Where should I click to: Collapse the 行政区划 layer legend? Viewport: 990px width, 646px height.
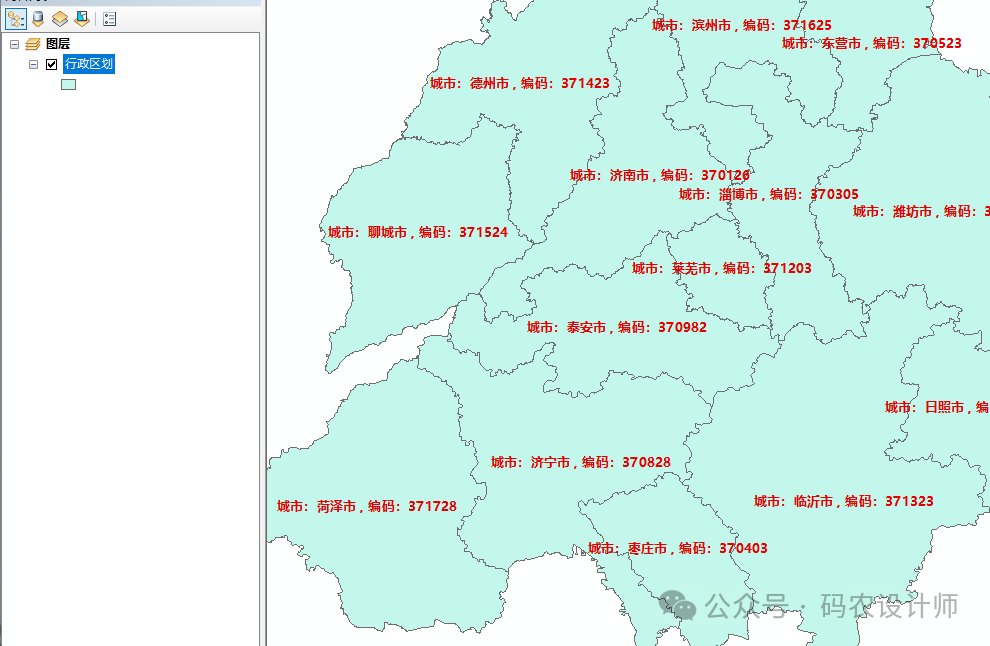point(33,65)
